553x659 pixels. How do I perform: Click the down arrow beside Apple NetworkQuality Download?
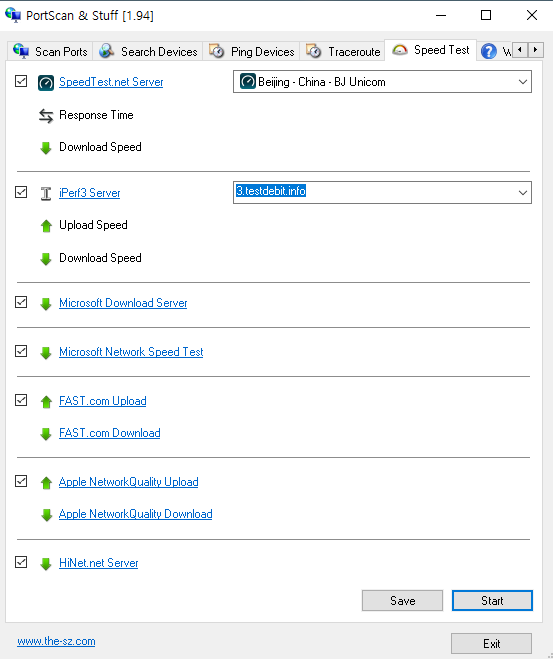pos(46,515)
